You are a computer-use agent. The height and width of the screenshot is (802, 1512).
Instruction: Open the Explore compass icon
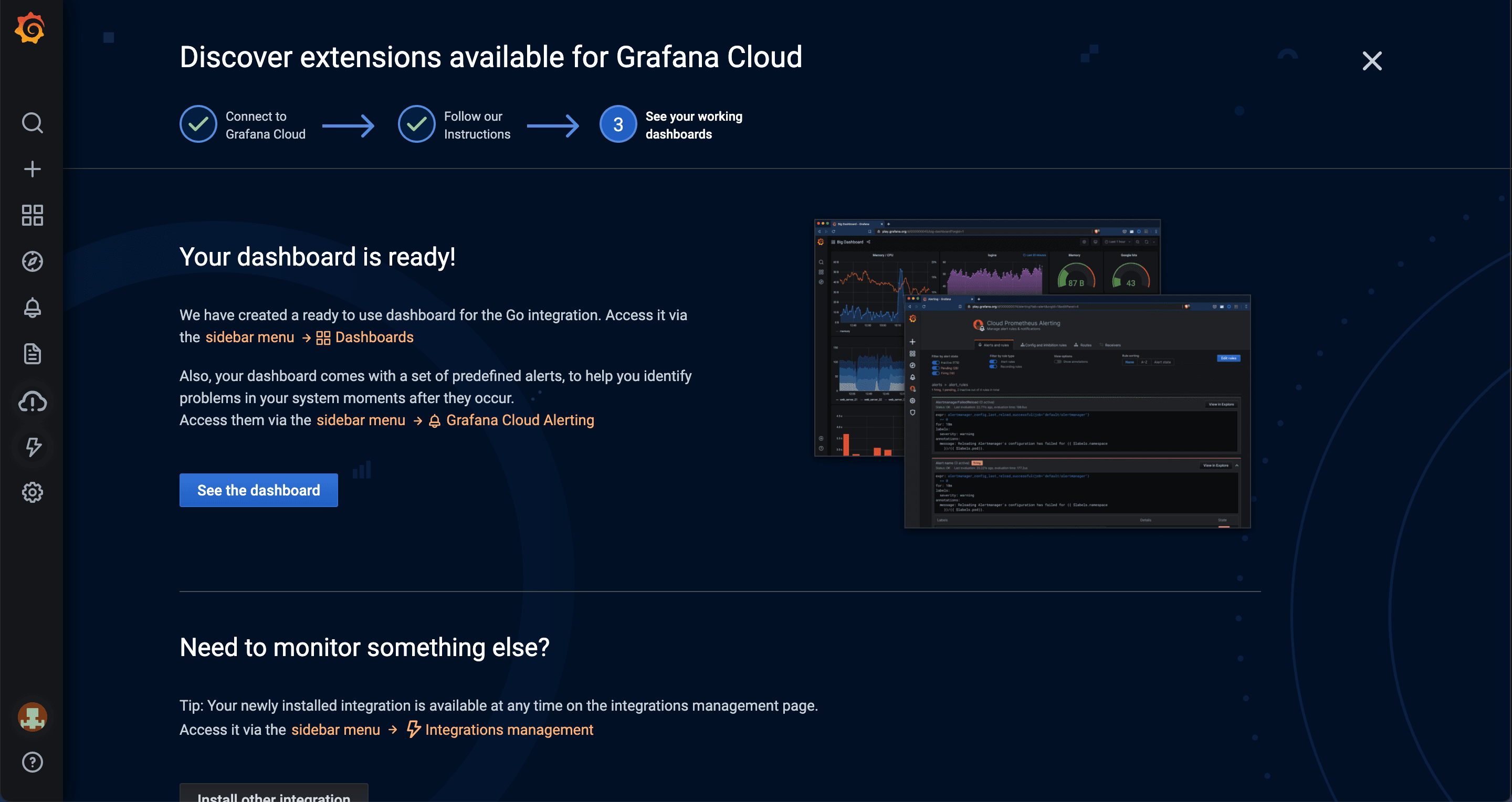pyautogui.click(x=32, y=262)
